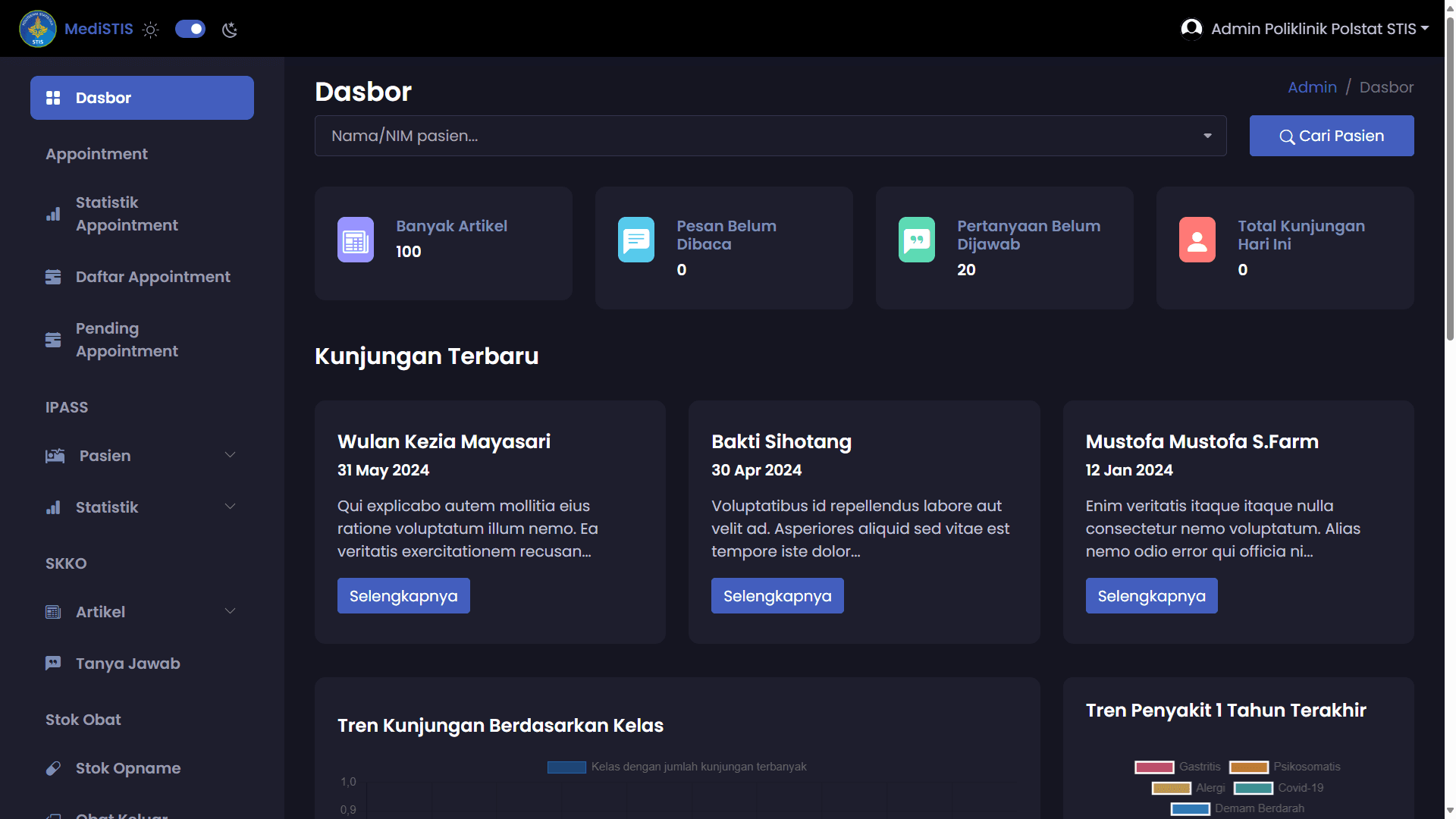
Task: Click the Total Kunjungan person icon
Action: (1197, 240)
